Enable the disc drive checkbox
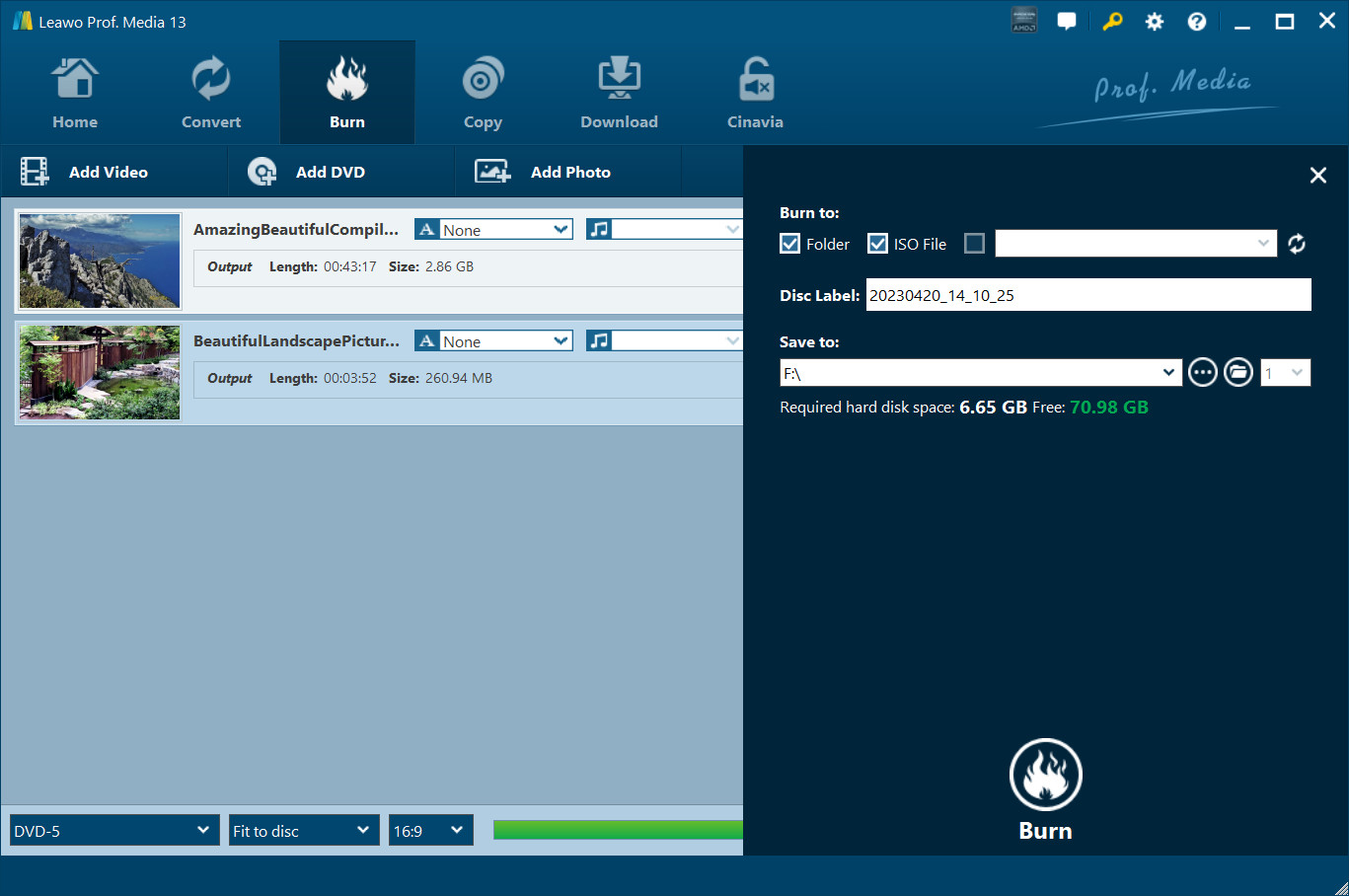This screenshot has width=1349, height=896. (974, 244)
